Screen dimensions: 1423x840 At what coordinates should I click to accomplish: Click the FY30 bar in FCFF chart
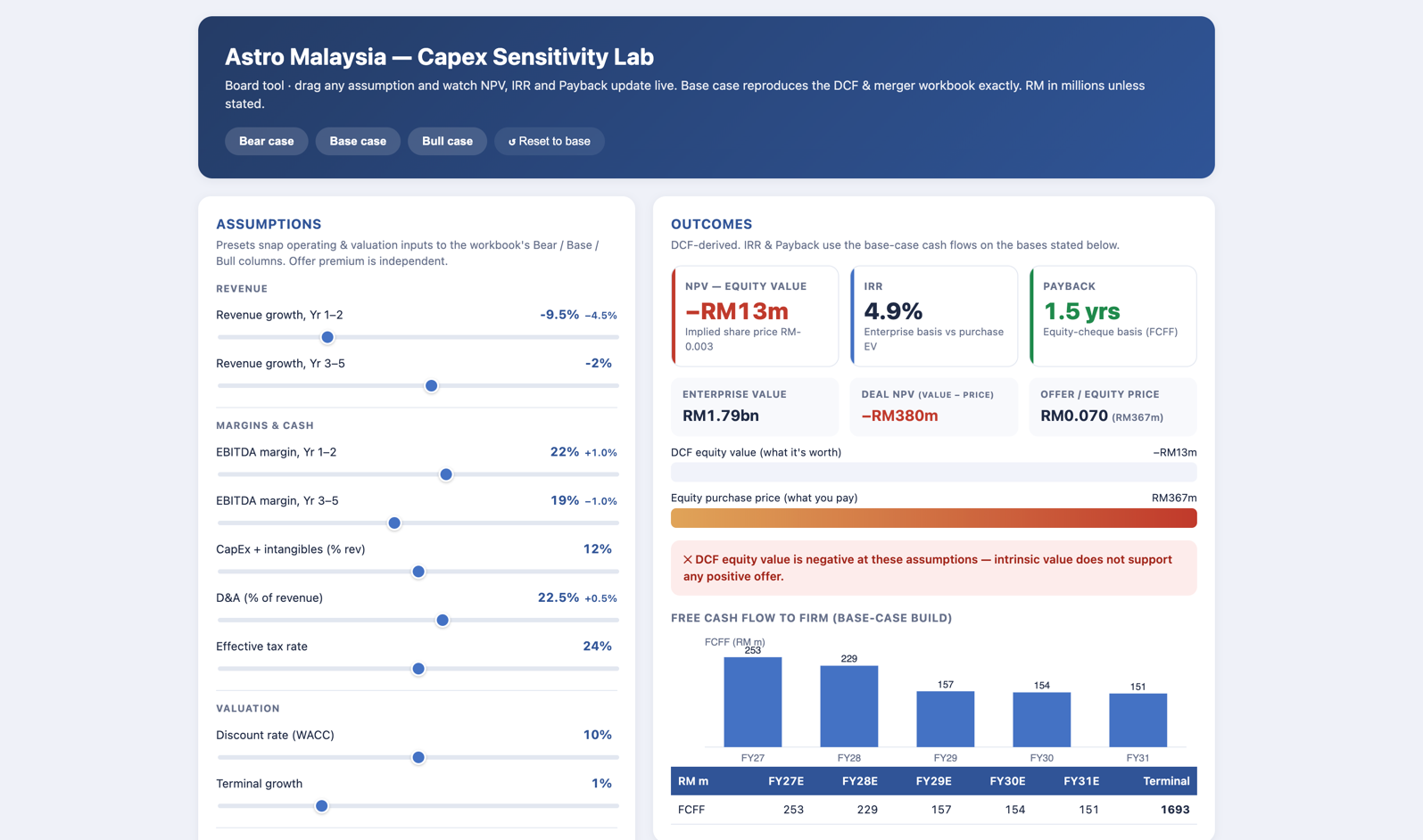point(1042,720)
